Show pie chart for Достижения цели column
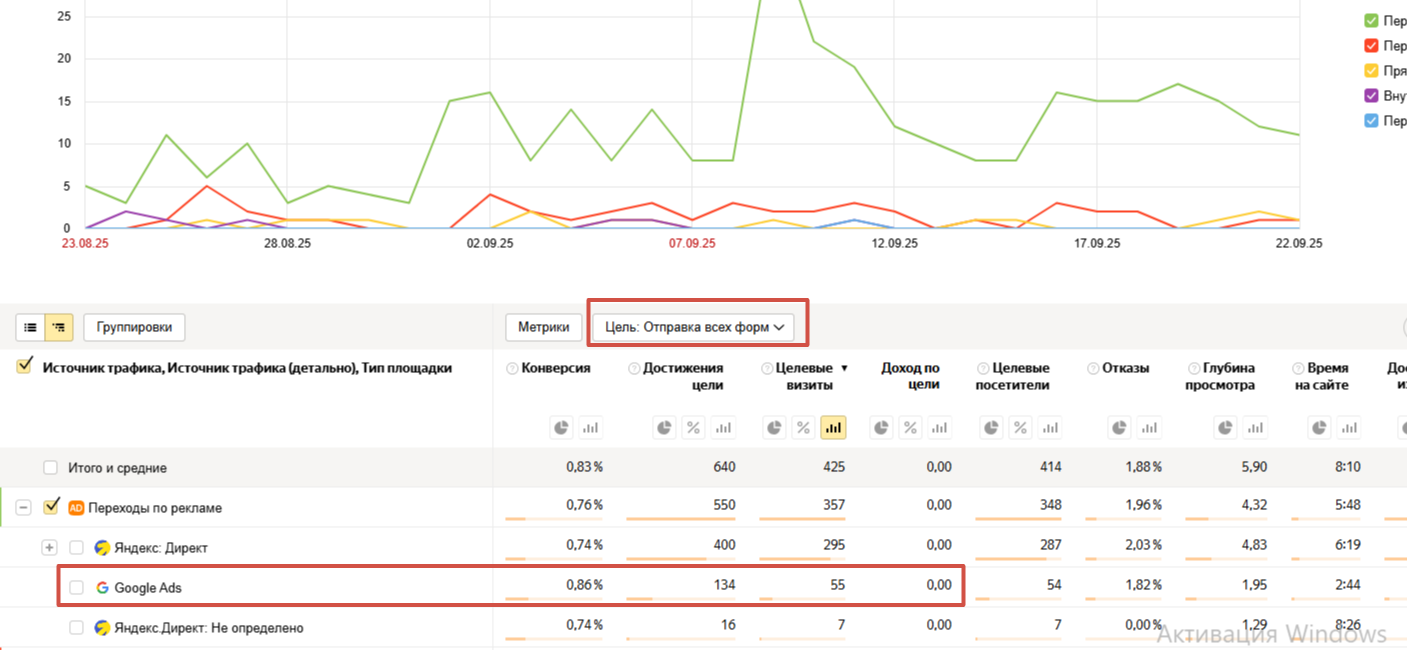 click(665, 428)
